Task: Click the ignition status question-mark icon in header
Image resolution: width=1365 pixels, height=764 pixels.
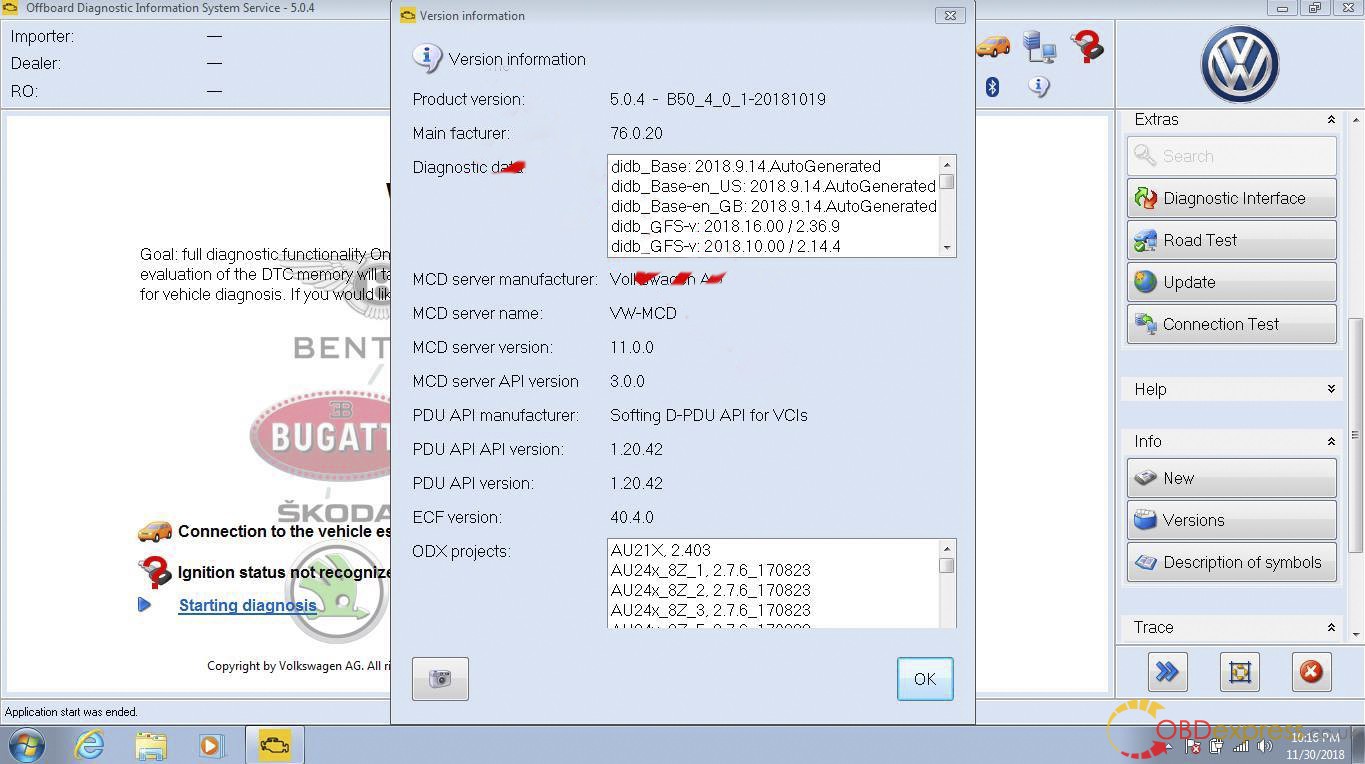Action: (x=1087, y=46)
